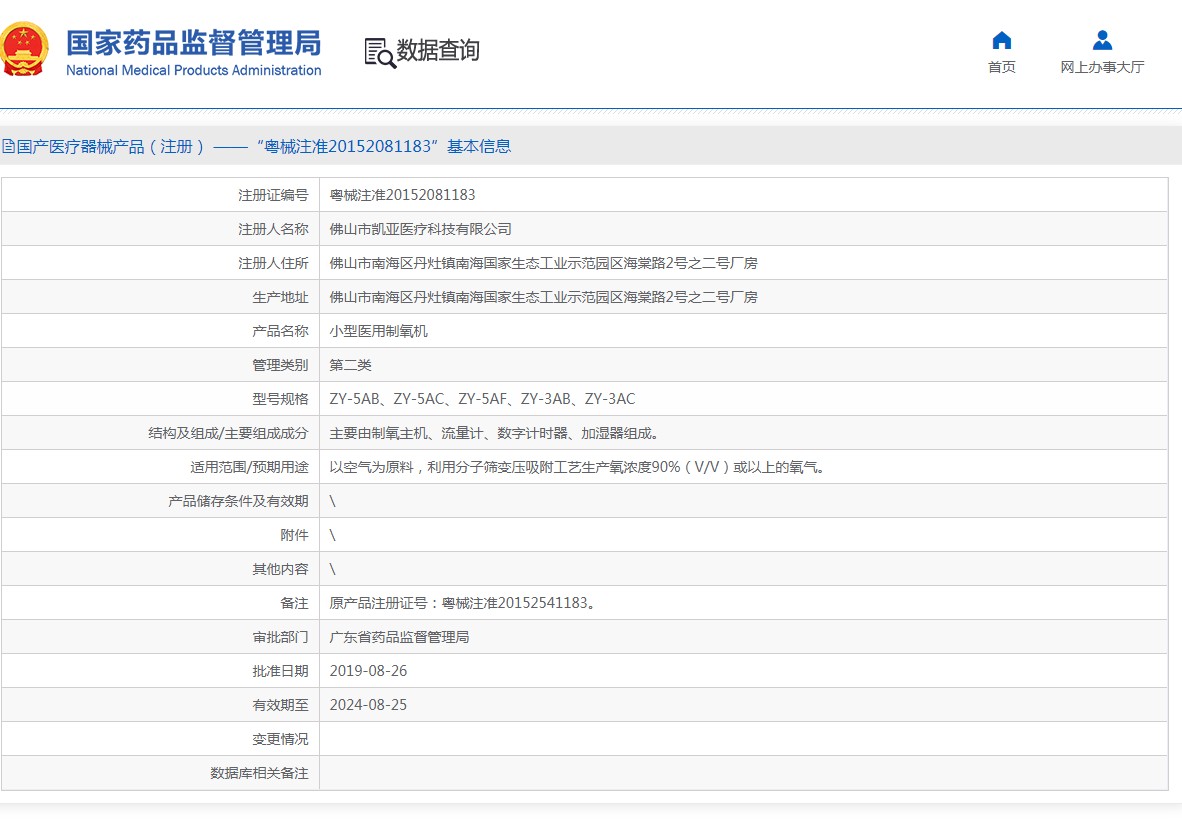The height and width of the screenshot is (834, 1182).
Task: Click National Medical Products Administration English text
Action: click(x=193, y=70)
